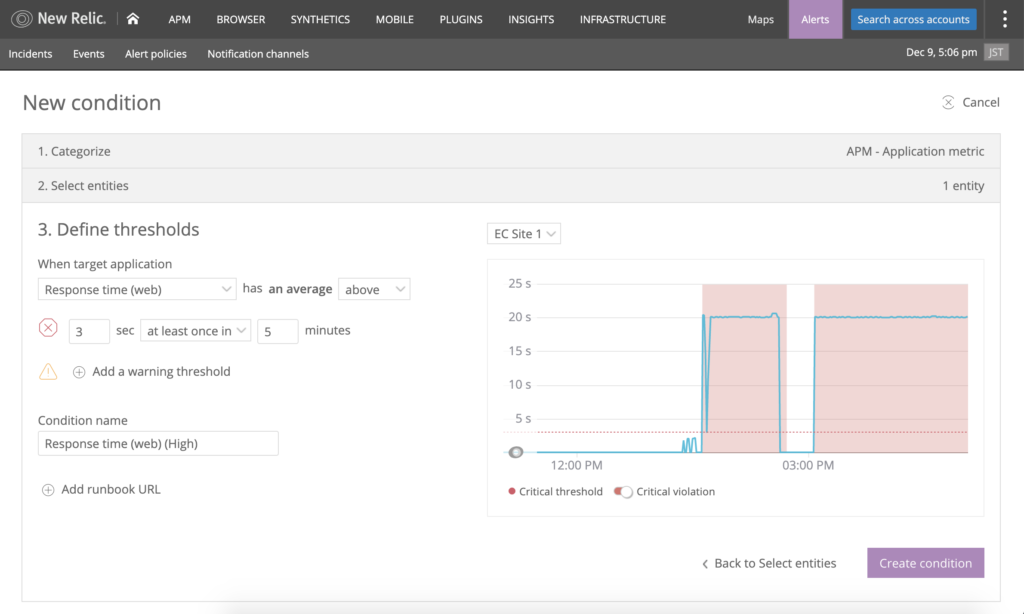Image resolution: width=1024 pixels, height=614 pixels.
Task: Click the 'When target application' label
Action: point(105,264)
